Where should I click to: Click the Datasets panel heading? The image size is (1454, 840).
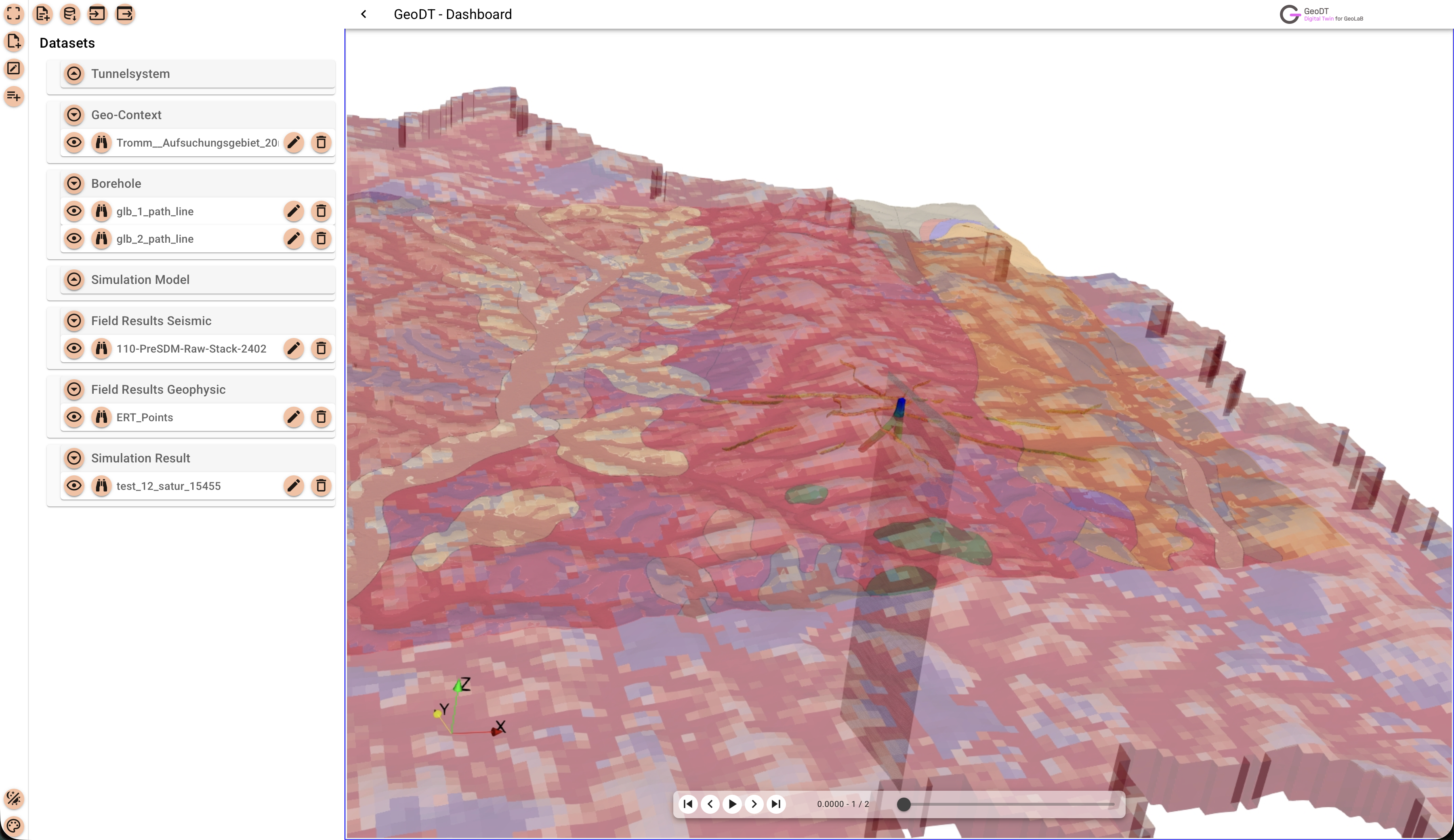pos(67,43)
